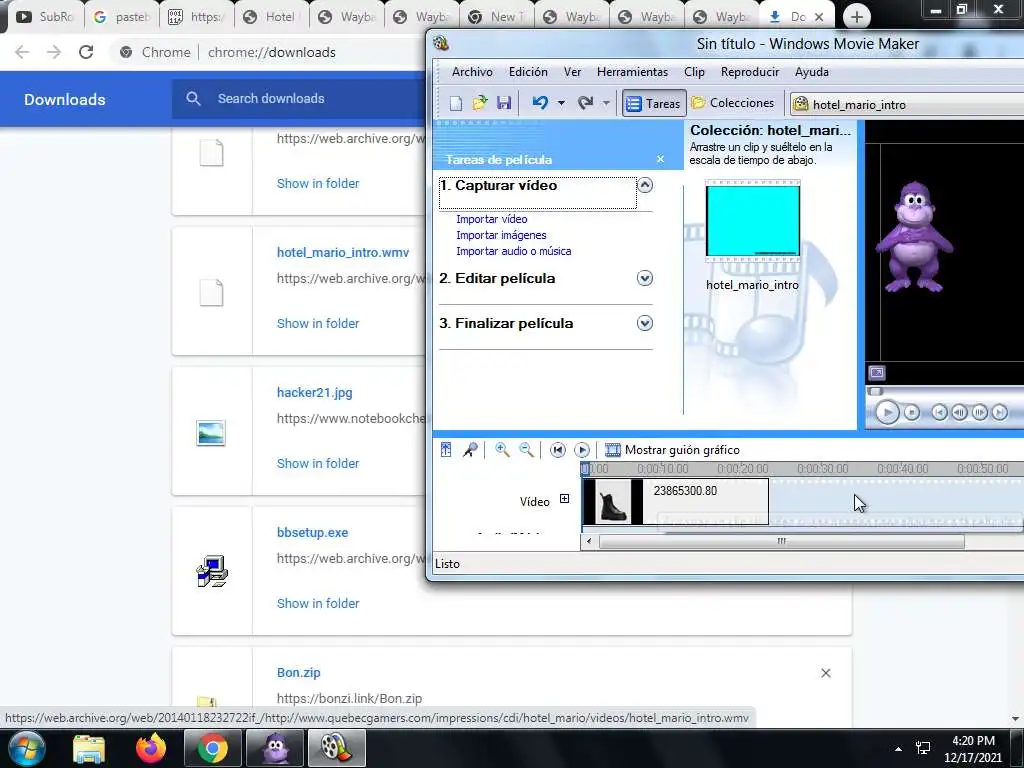Screen dimensions: 1024x768
Task: Expand the Finalizar película section
Action: tap(645, 323)
